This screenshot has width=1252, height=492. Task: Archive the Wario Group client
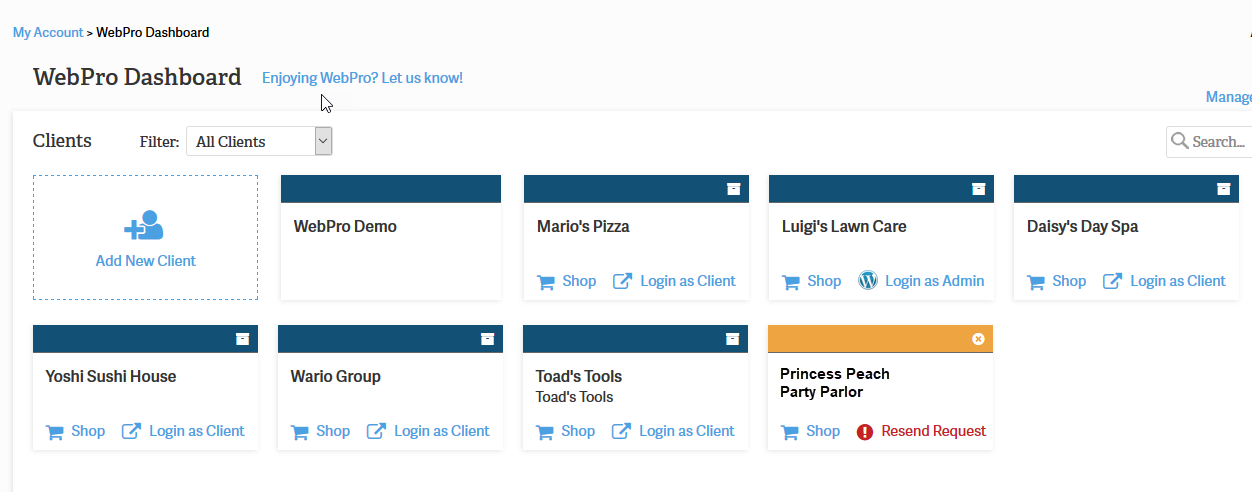coord(487,339)
